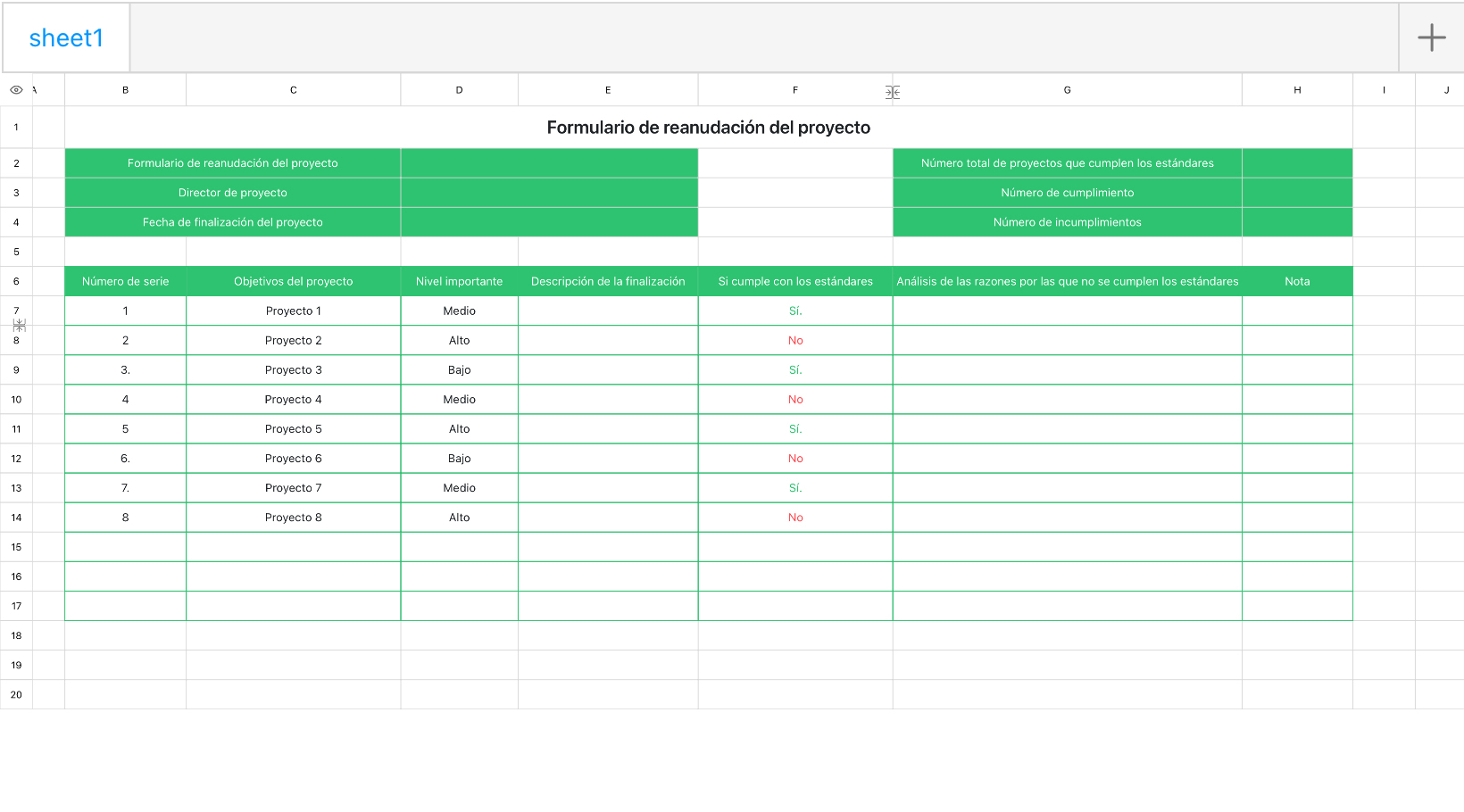Click the 'Descripción de la finalización' heading
1464x812 pixels.
[x=608, y=281]
